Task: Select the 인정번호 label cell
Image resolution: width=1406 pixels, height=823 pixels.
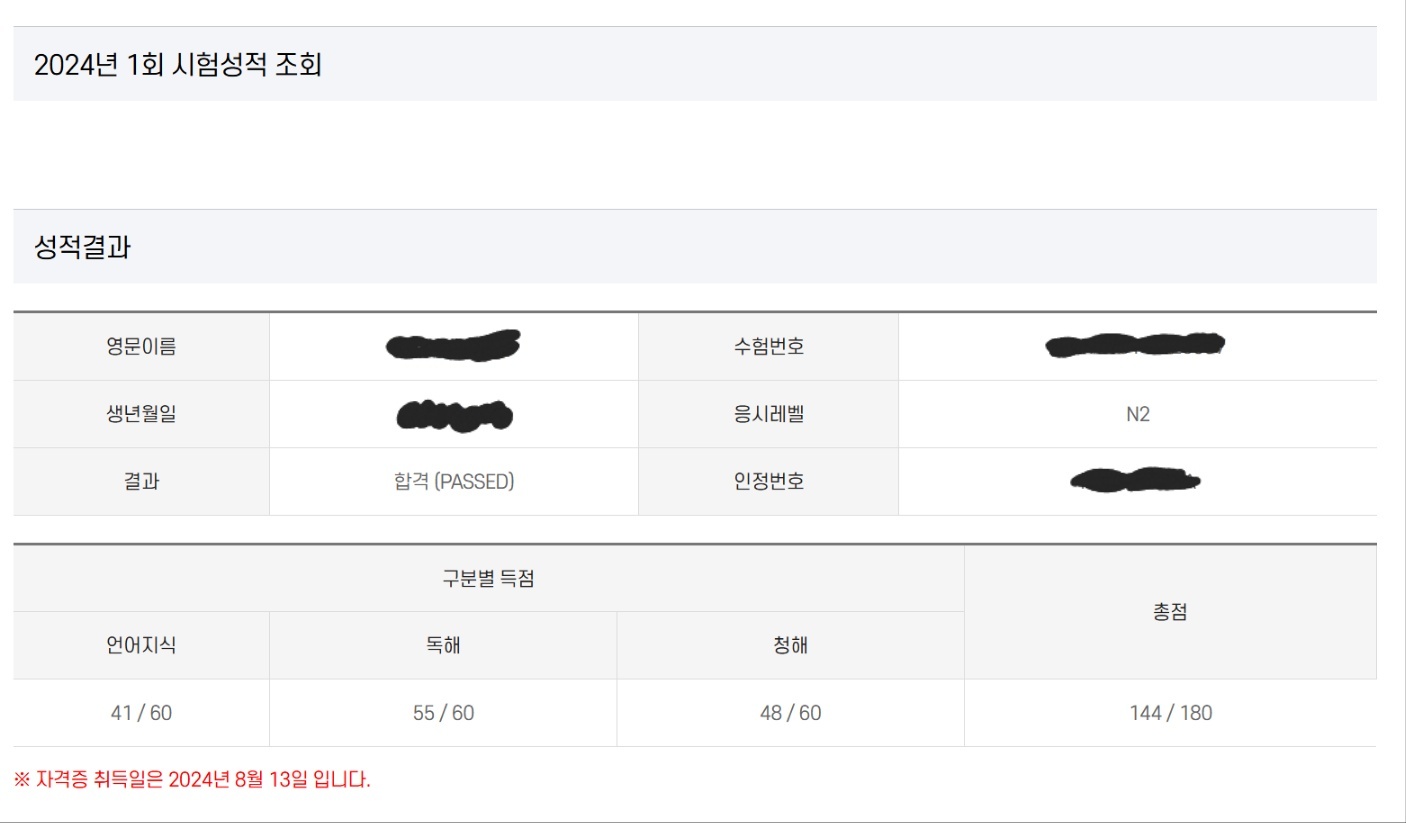Action: (768, 482)
